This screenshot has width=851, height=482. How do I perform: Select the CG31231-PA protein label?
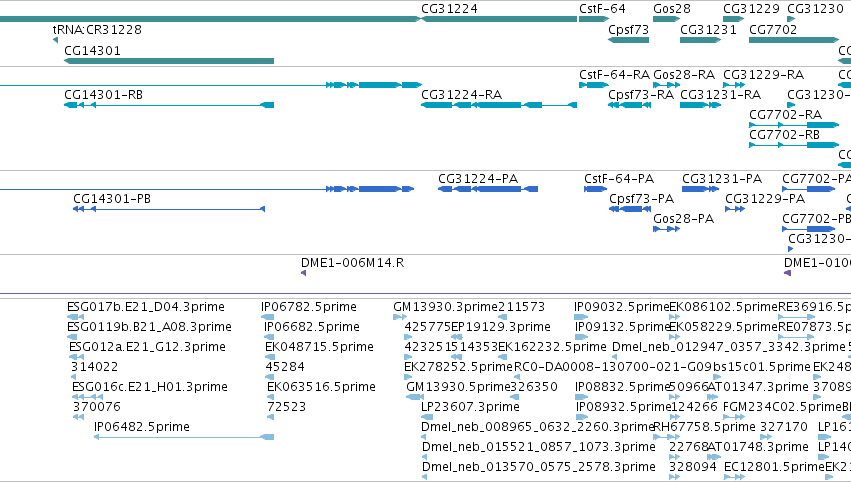[x=722, y=179]
